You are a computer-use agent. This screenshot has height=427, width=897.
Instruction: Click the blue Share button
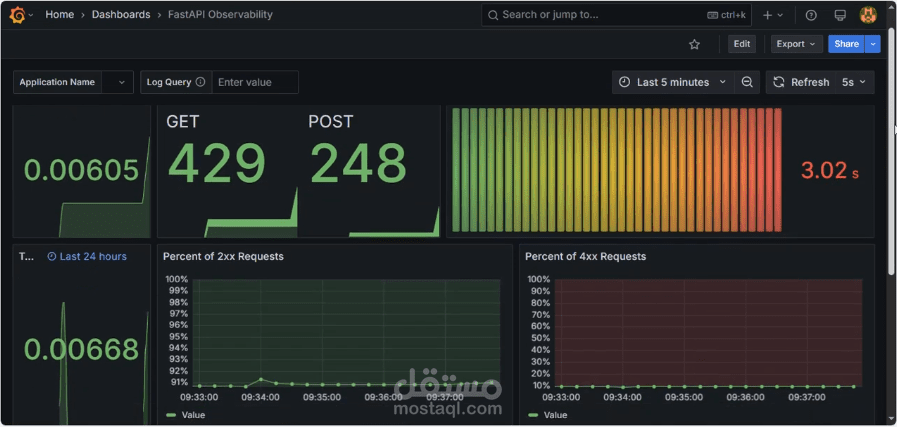pyautogui.click(x=846, y=44)
